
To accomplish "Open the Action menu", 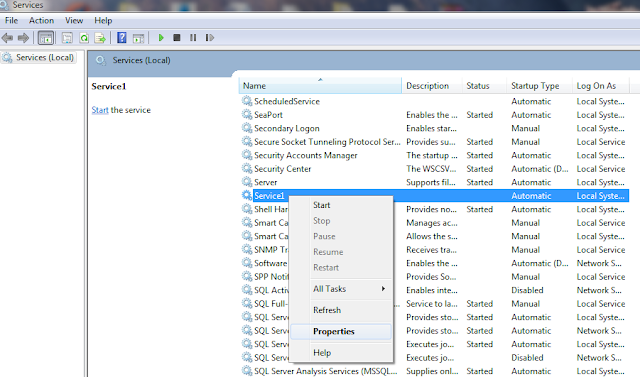I will coord(41,20).
